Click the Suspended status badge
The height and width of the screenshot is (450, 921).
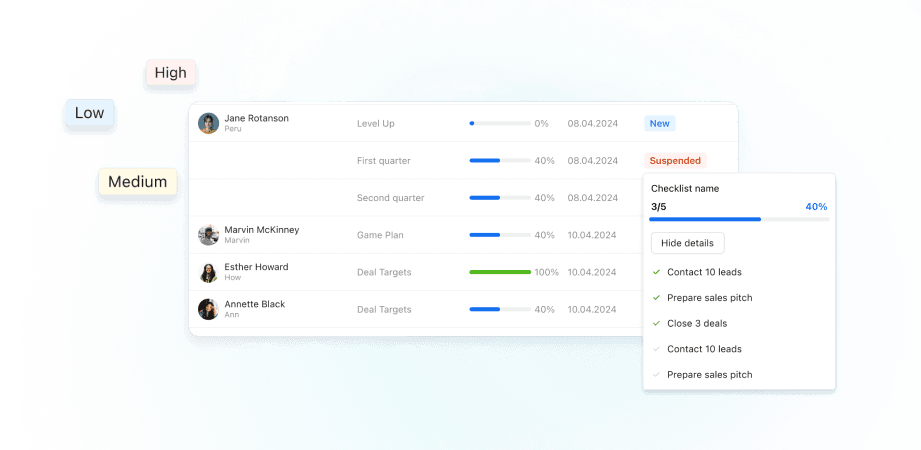(x=675, y=161)
